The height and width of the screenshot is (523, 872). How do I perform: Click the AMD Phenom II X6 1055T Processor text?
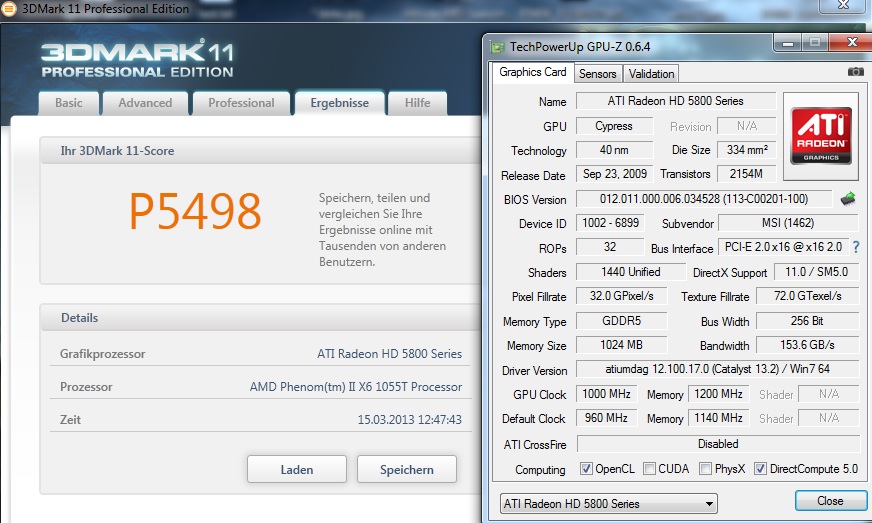coord(356,387)
